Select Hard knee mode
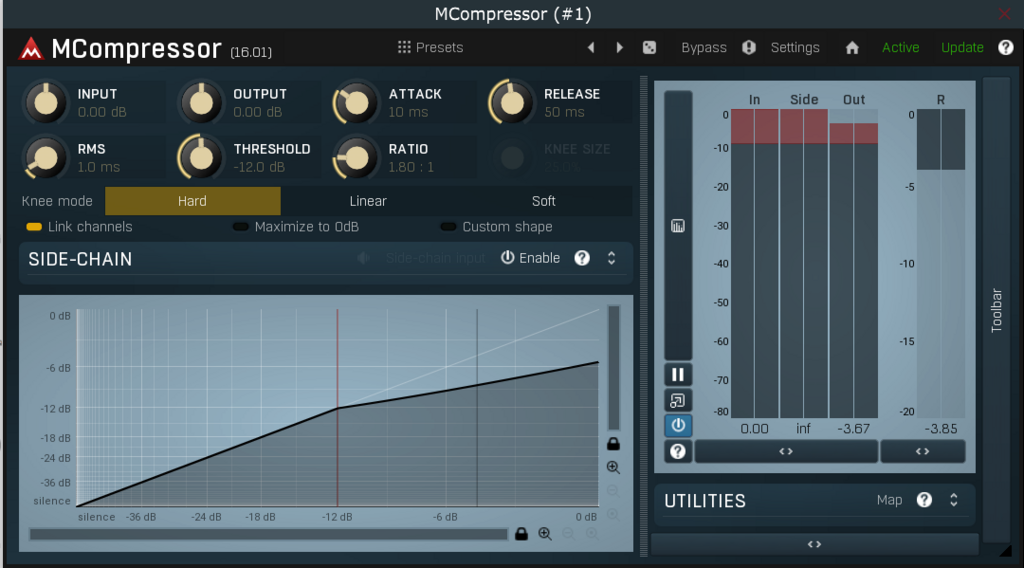1024x568 pixels. (193, 201)
